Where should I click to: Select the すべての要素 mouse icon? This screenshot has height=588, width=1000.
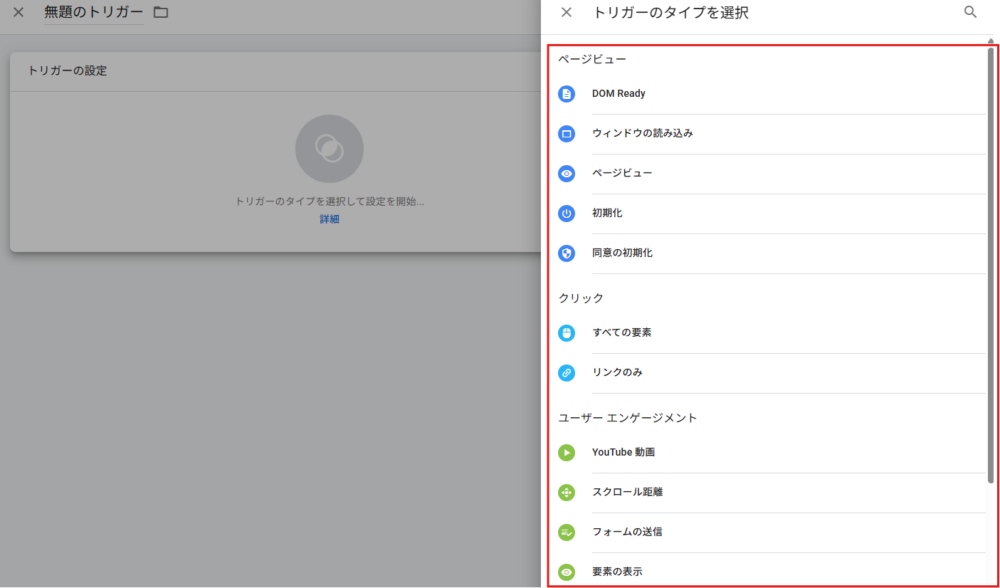567,333
